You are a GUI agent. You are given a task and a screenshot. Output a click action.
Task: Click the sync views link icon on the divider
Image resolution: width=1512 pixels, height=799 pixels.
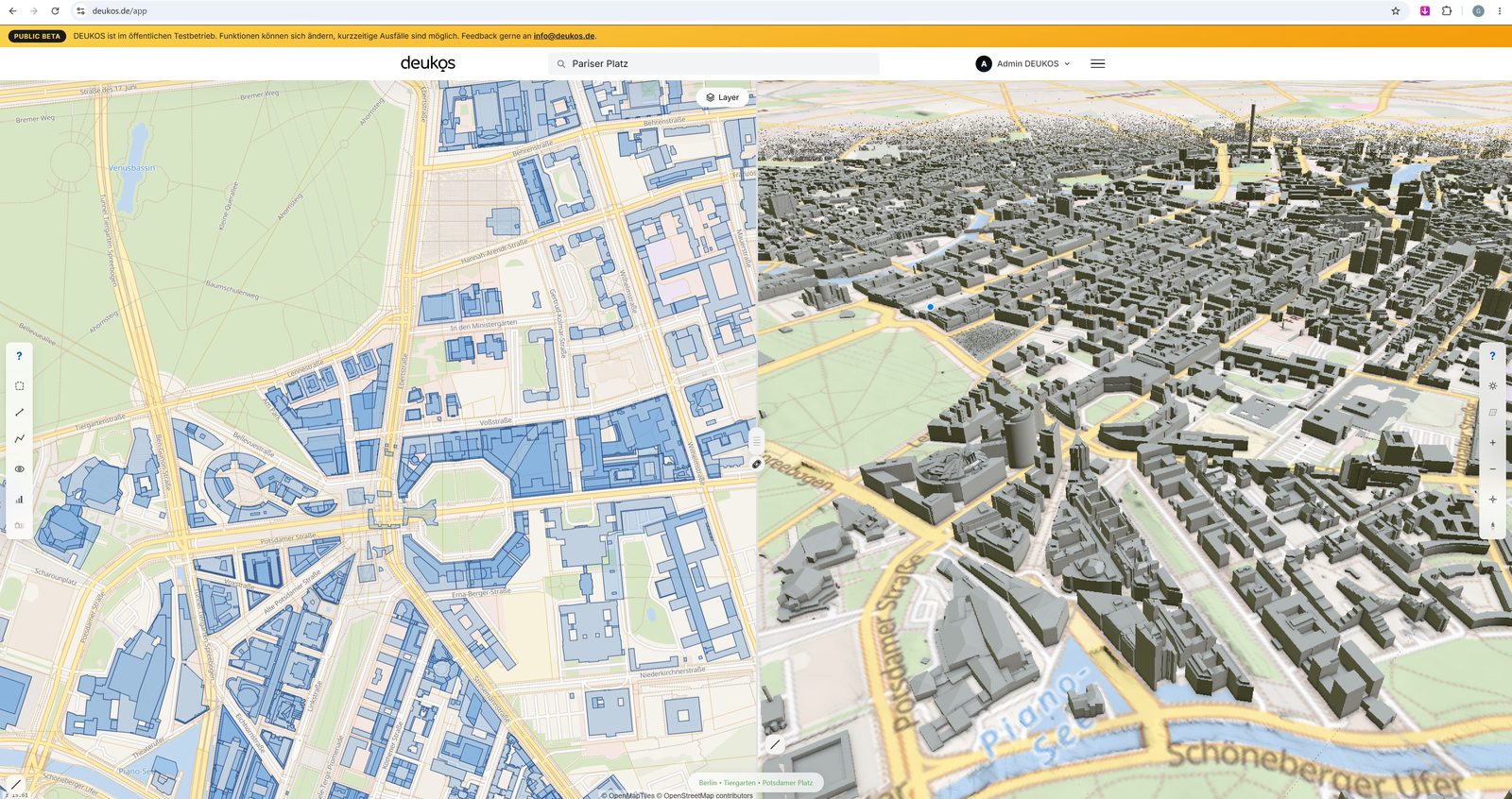click(757, 464)
